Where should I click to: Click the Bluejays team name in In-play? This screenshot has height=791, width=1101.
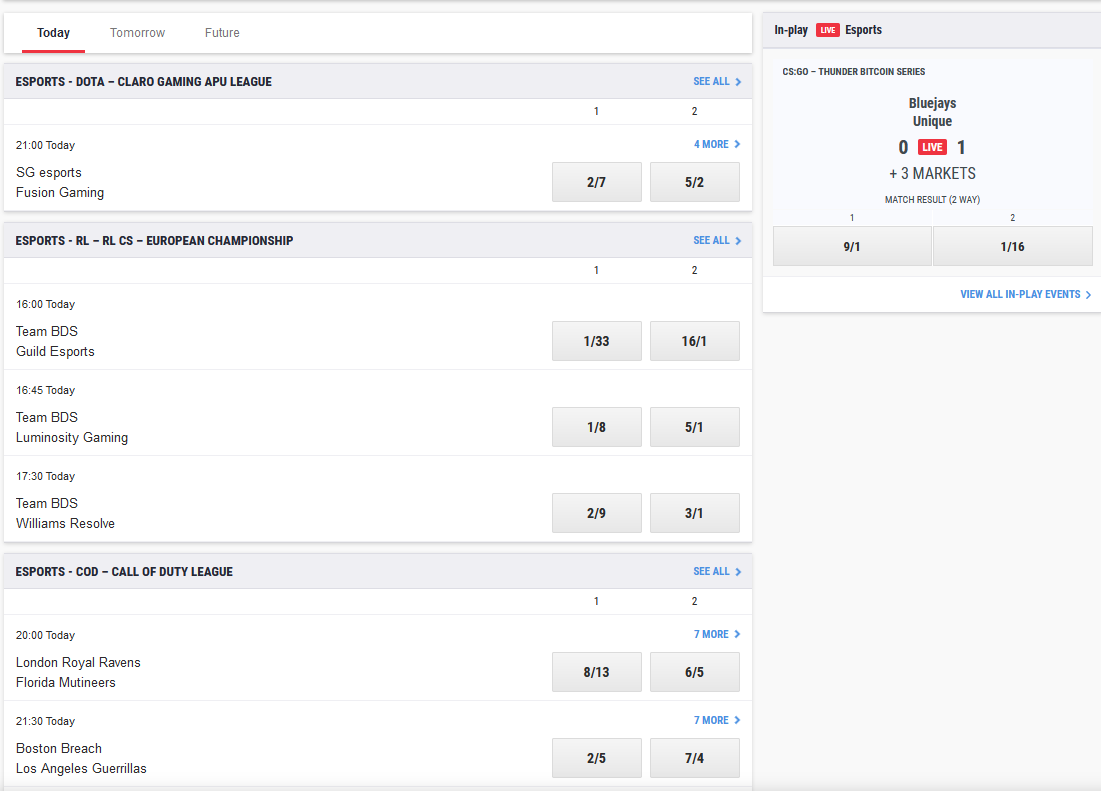coord(932,103)
